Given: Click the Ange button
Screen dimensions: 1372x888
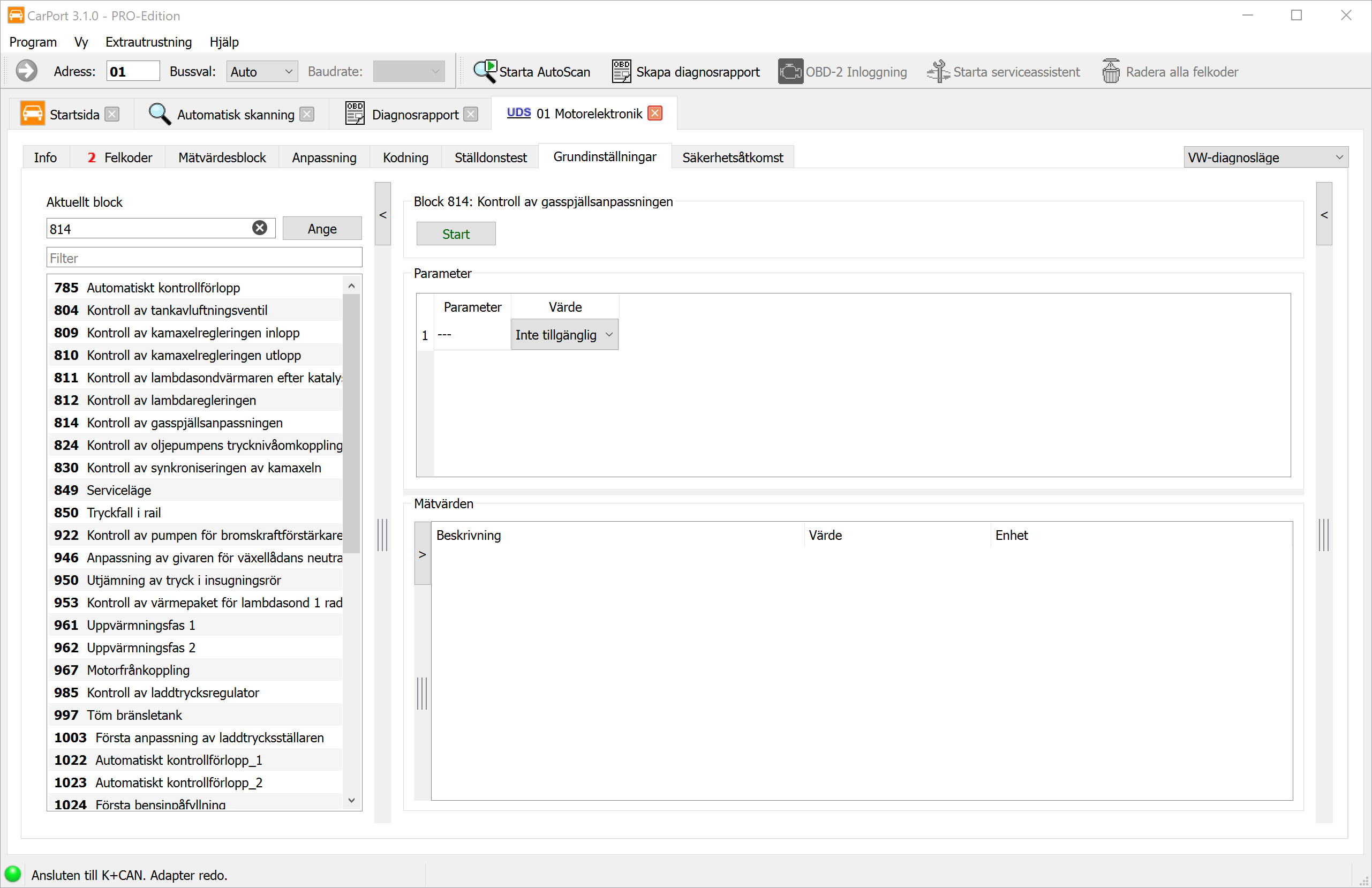Looking at the screenshot, I should click(322, 229).
